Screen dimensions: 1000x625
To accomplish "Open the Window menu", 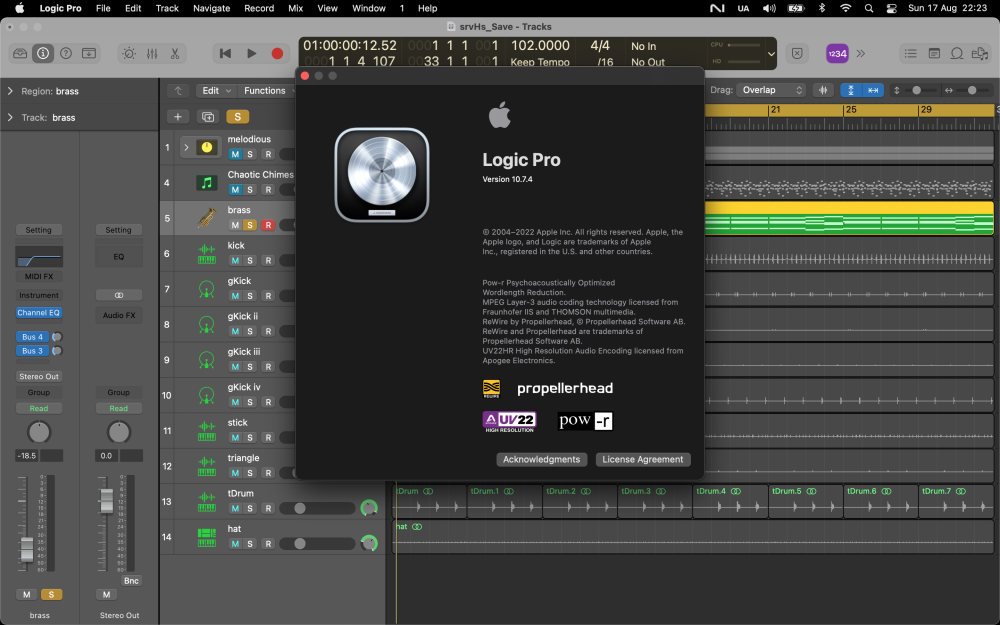I will [x=369, y=8].
